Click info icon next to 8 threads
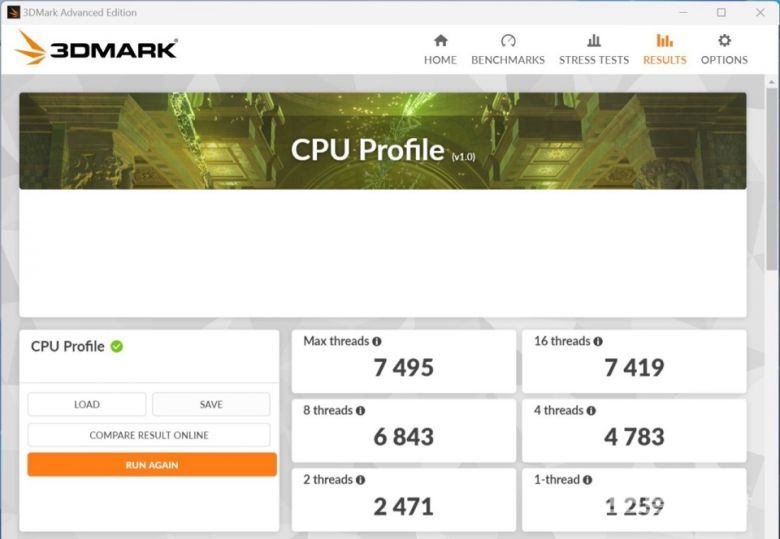The height and width of the screenshot is (539, 780). (361, 411)
